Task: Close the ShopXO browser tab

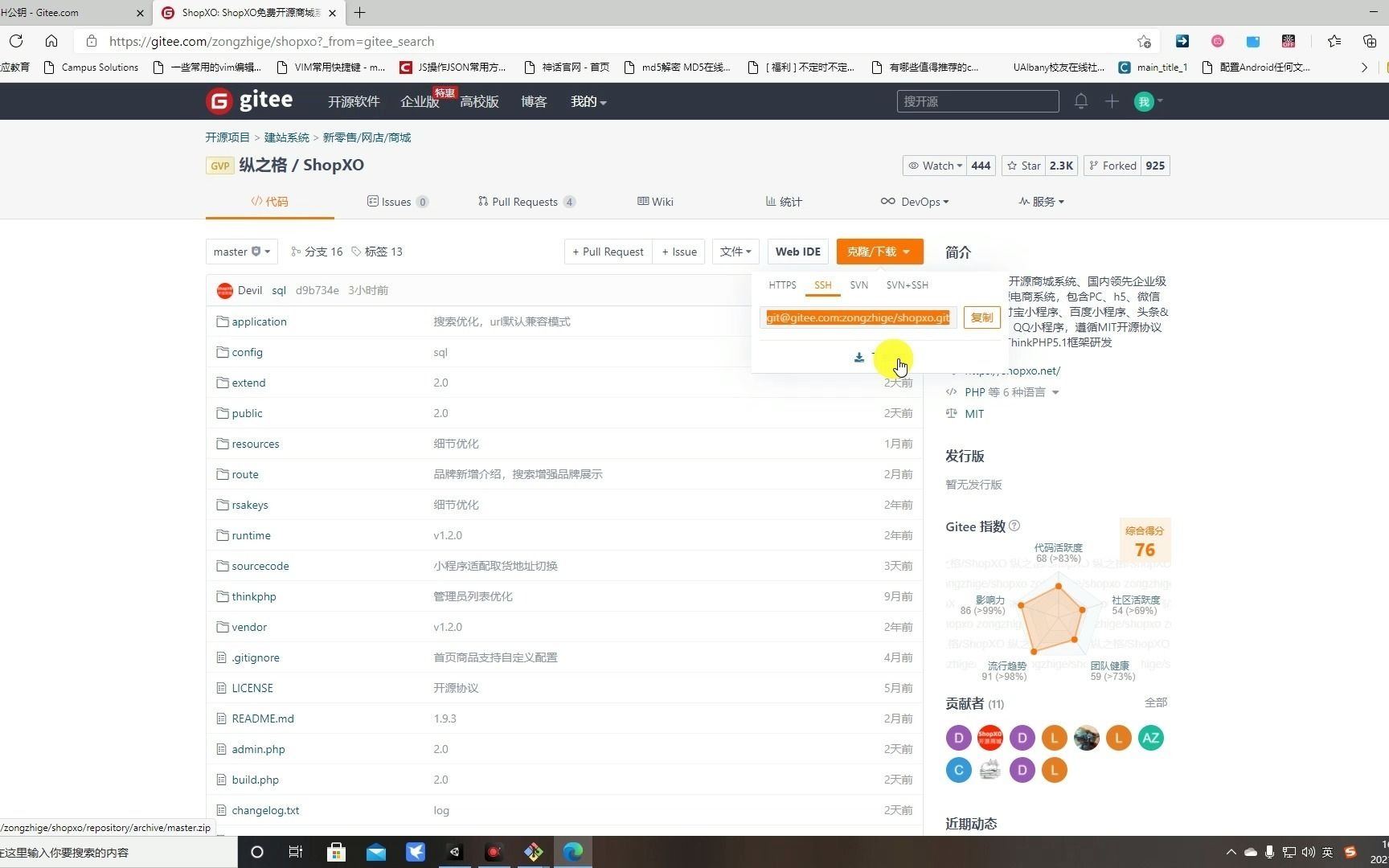Action: pyautogui.click(x=332, y=13)
